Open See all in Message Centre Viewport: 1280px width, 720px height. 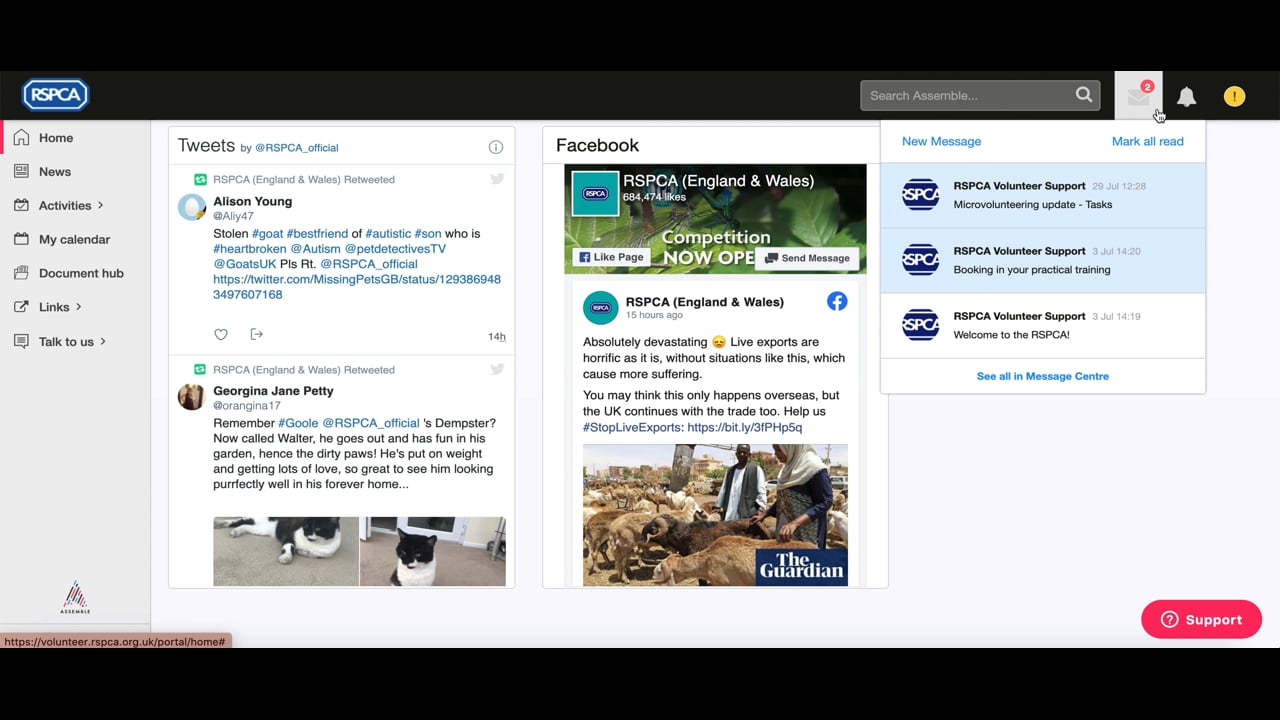tap(1042, 376)
